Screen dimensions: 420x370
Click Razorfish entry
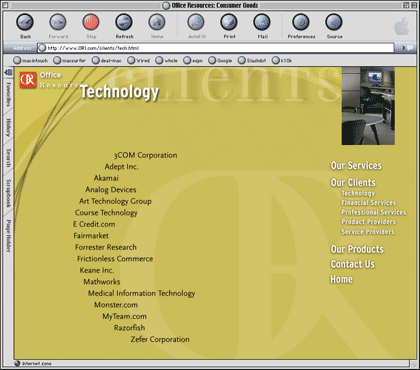129,328
